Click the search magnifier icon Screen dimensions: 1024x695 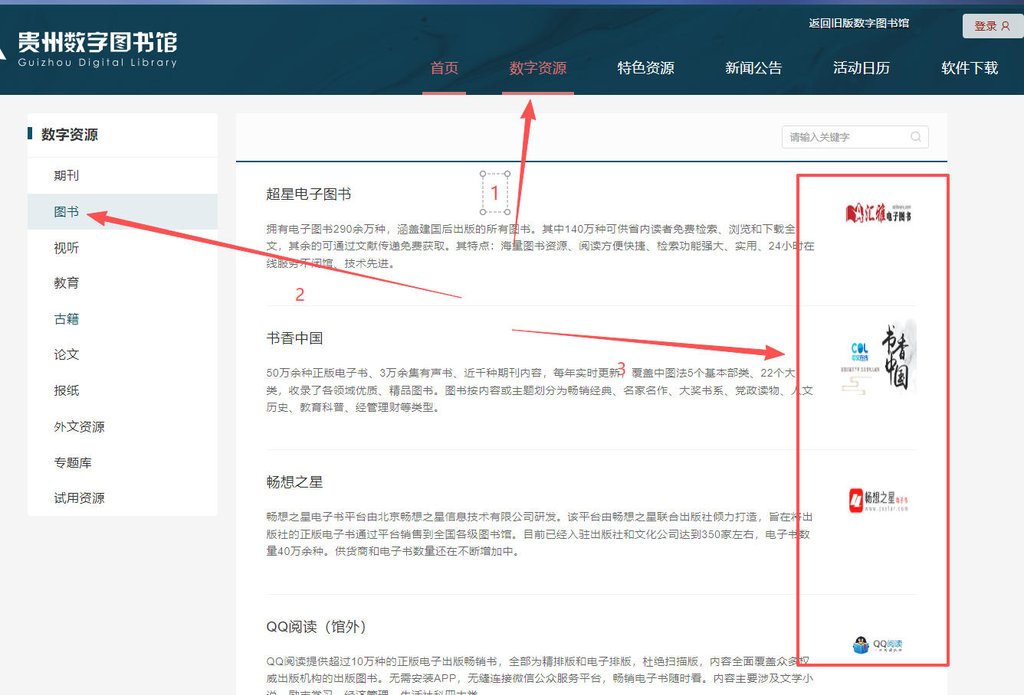coord(915,137)
